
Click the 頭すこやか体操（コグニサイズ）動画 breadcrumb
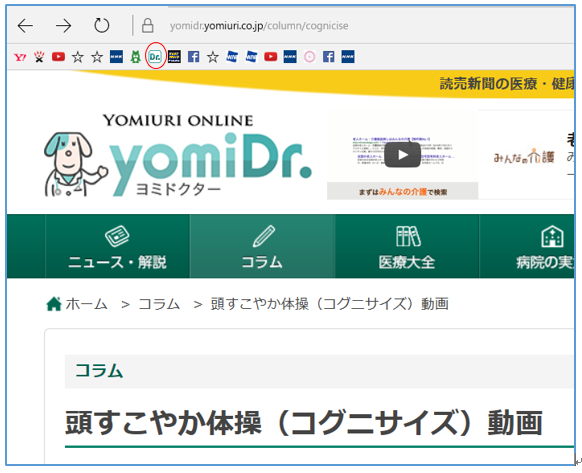tap(330, 304)
